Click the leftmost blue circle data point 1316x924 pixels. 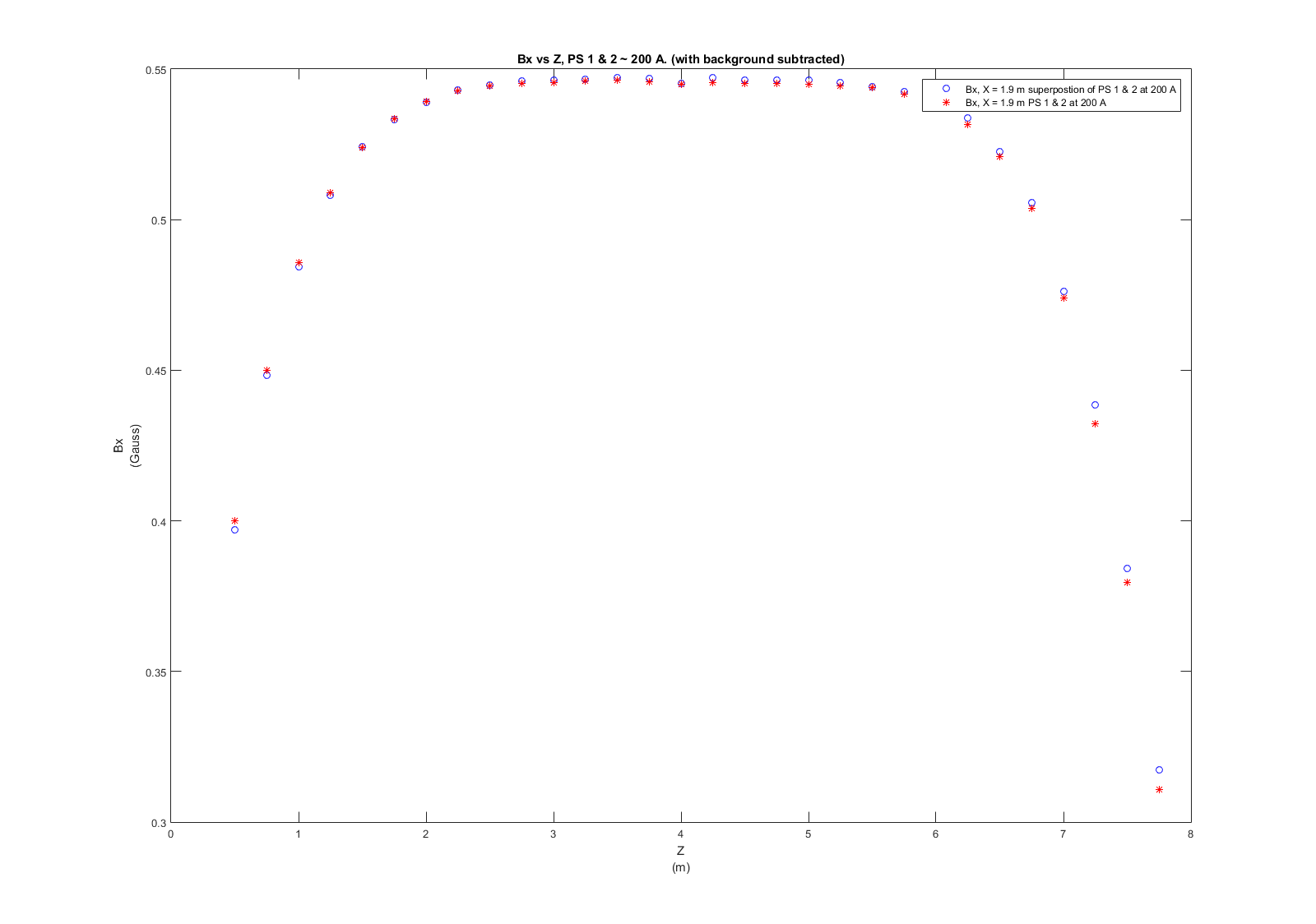[x=234, y=530]
